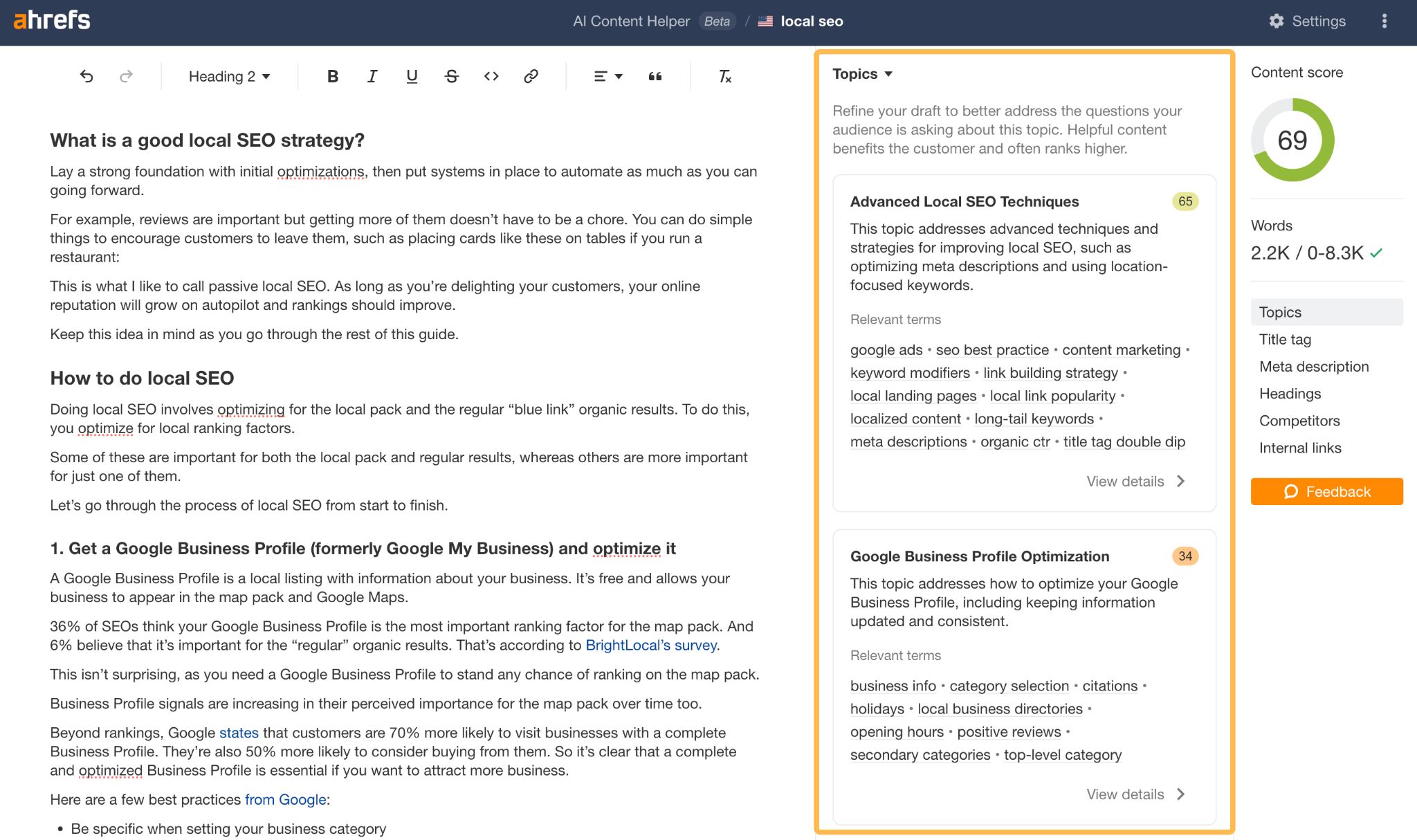
Task: Click the Underline formatting icon
Action: click(412, 75)
